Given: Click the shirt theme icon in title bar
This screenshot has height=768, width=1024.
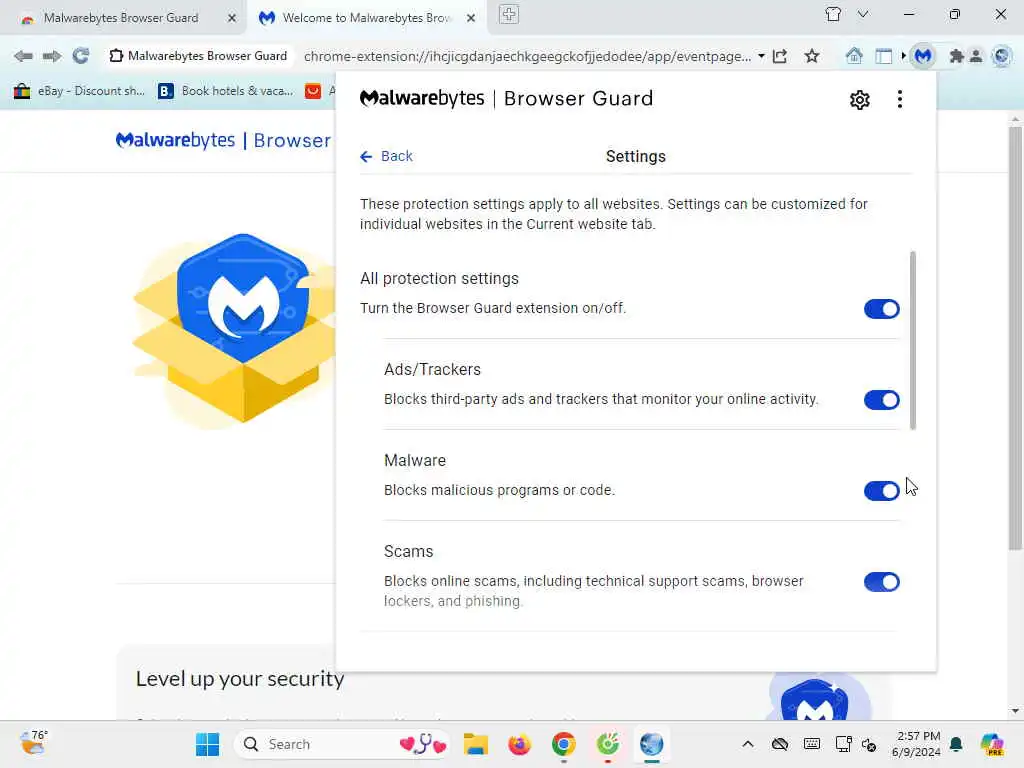Looking at the screenshot, I should pyautogui.click(x=833, y=14).
